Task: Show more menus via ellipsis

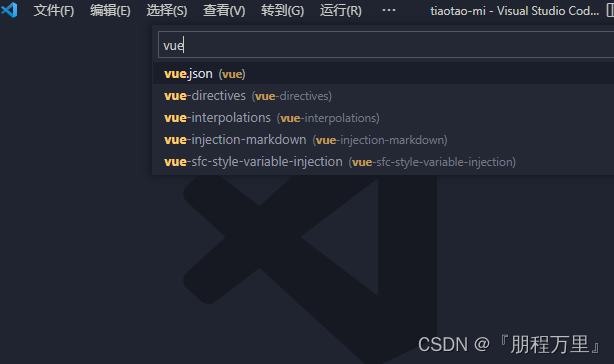Action: (389, 11)
